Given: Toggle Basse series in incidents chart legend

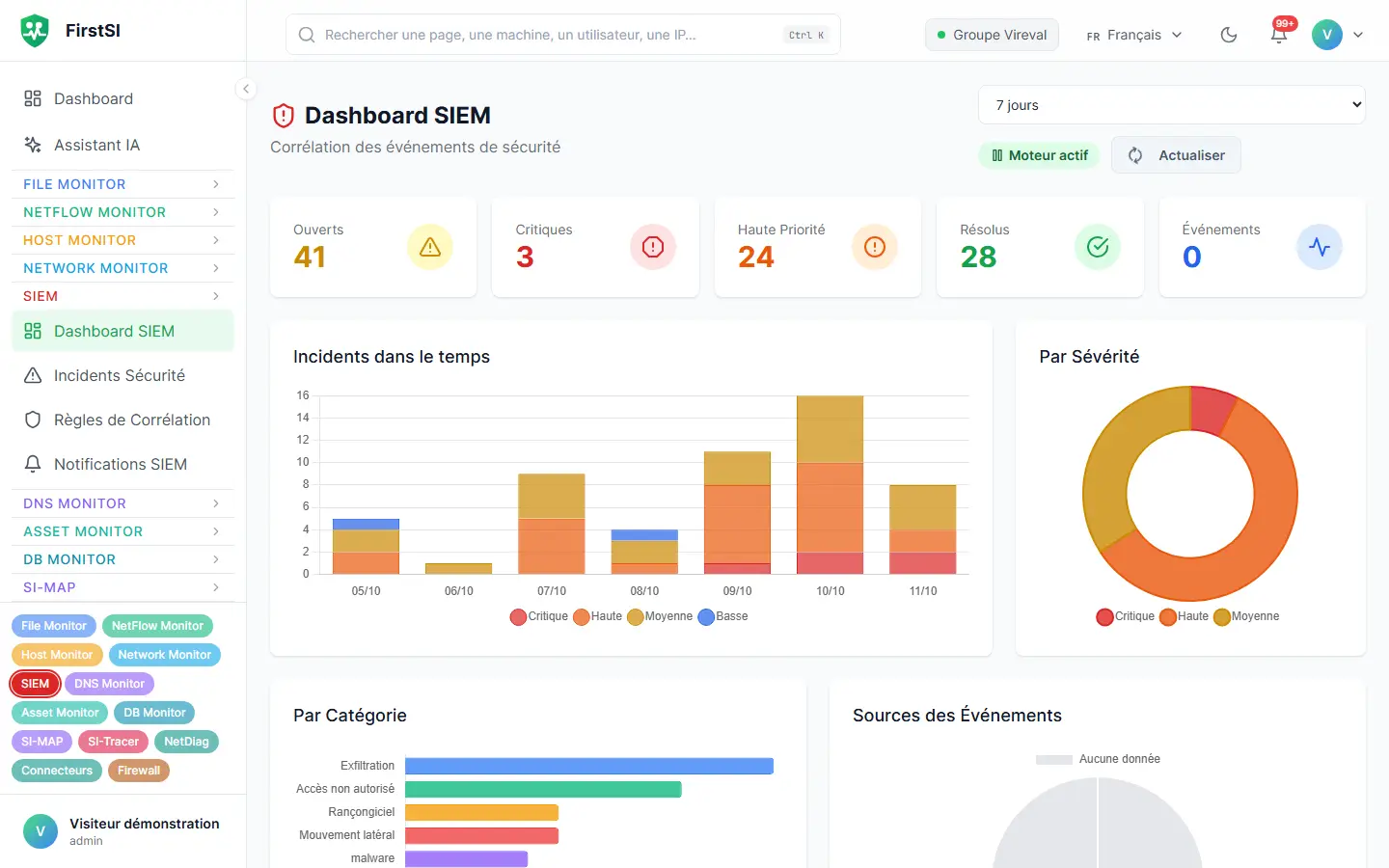Looking at the screenshot, I should 723,616.
